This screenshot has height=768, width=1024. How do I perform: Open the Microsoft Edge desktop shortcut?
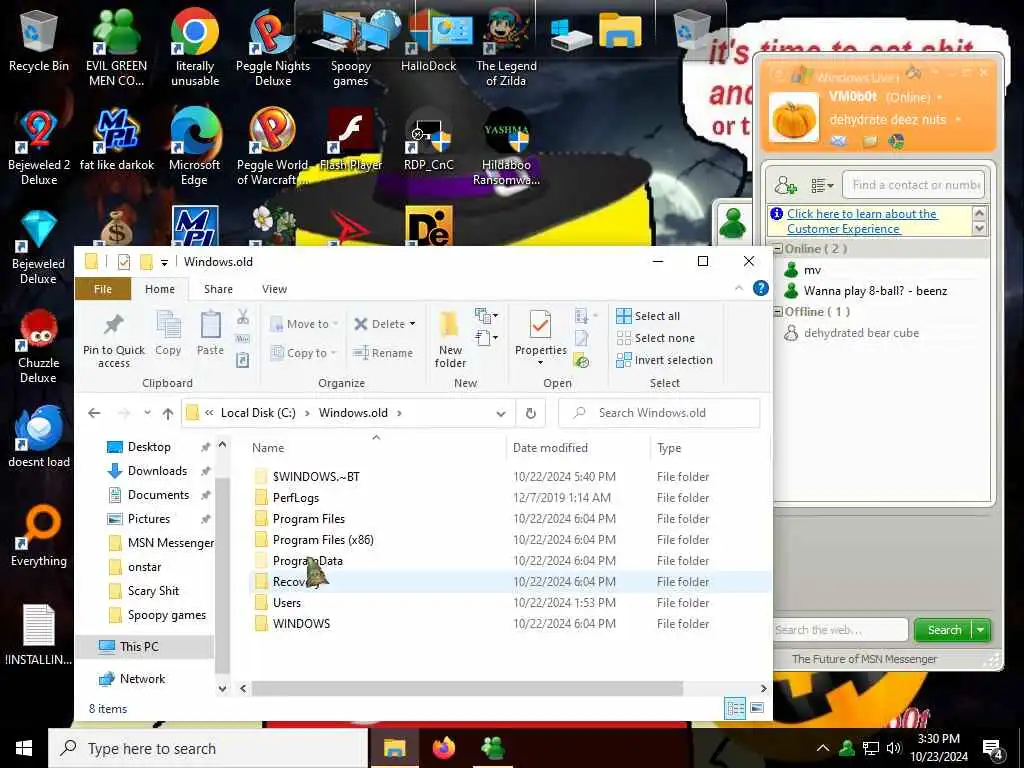[x=195, y=148]
